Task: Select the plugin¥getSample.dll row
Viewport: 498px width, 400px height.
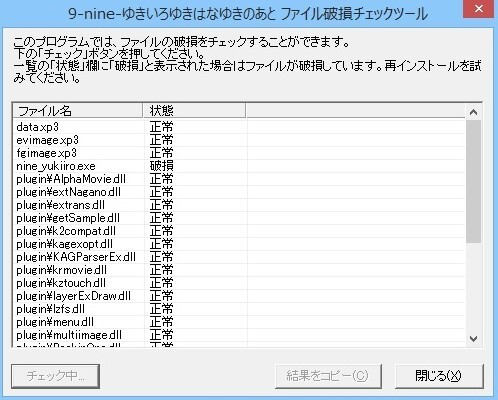Action: tap(239, 218)
